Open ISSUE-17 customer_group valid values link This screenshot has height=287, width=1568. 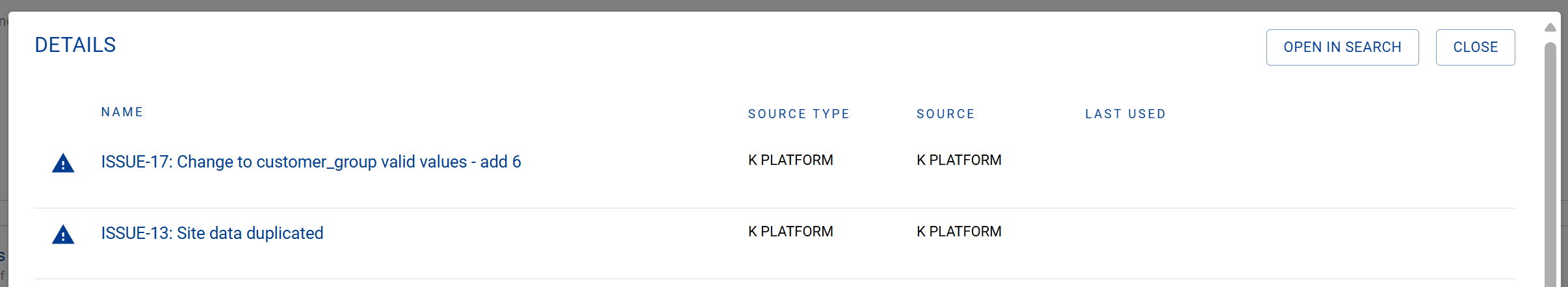tap(311, 162)
